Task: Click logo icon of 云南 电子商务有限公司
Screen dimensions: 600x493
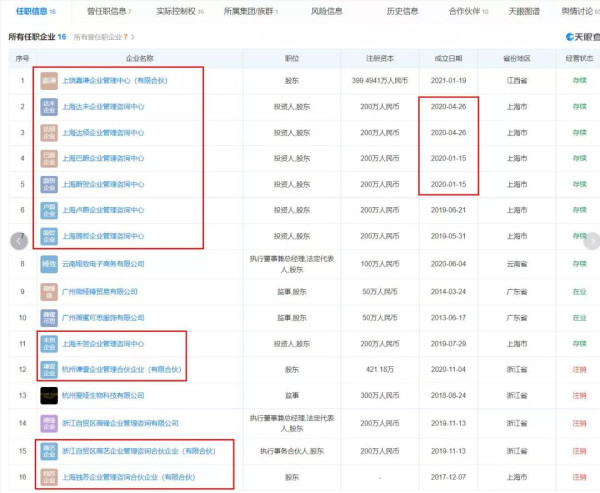Action: (x=49, y=264)
